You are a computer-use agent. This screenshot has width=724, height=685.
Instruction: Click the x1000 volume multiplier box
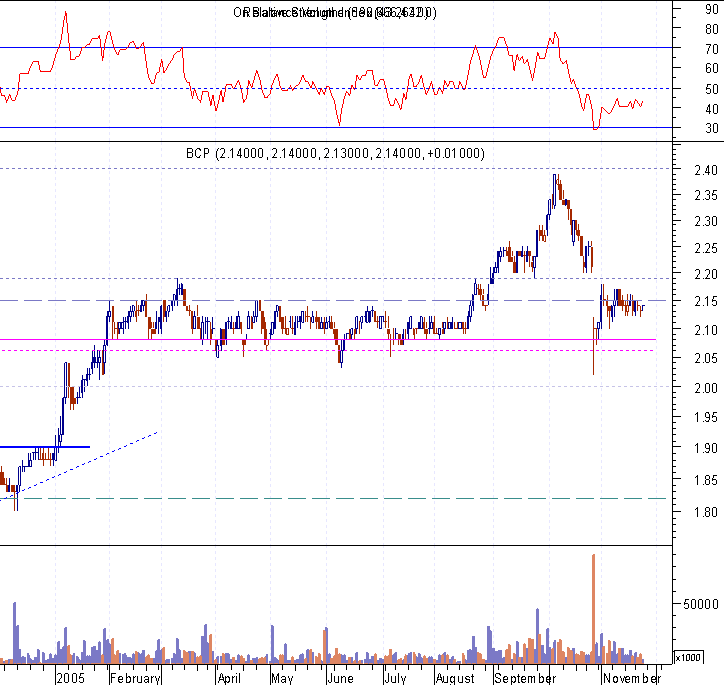(688, 657)
